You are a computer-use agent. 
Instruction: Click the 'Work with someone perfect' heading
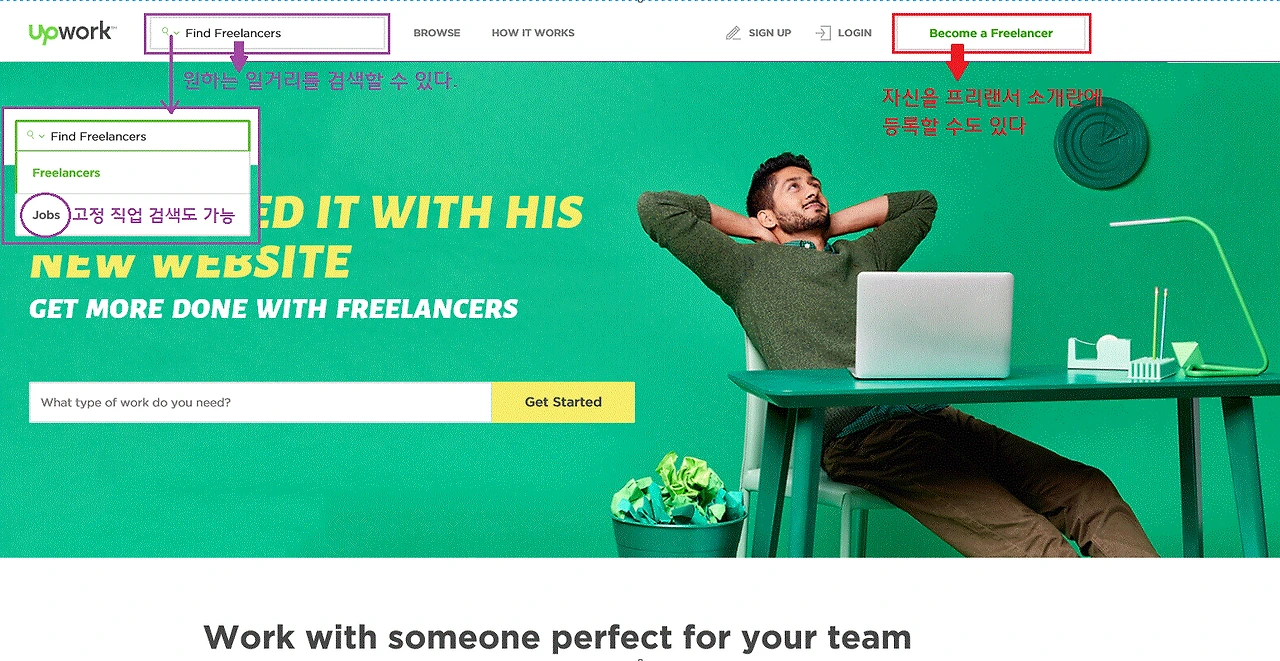click(x=557, y=637)
